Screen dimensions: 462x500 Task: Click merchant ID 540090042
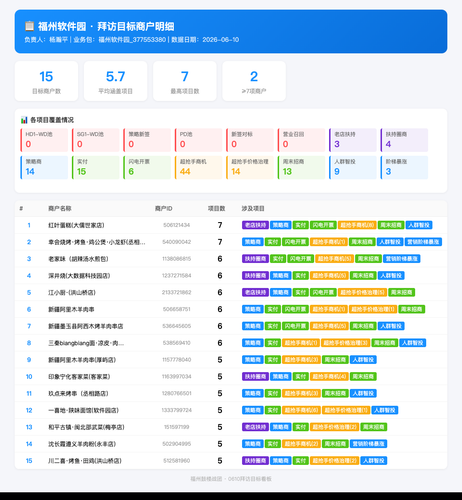(x=177, y=242)
